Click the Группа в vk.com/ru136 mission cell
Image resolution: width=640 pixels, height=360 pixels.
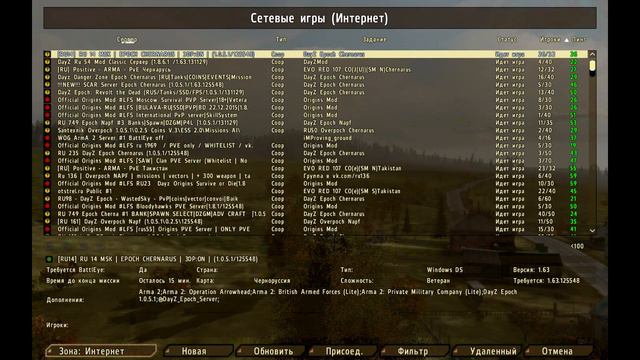[336, 176]
